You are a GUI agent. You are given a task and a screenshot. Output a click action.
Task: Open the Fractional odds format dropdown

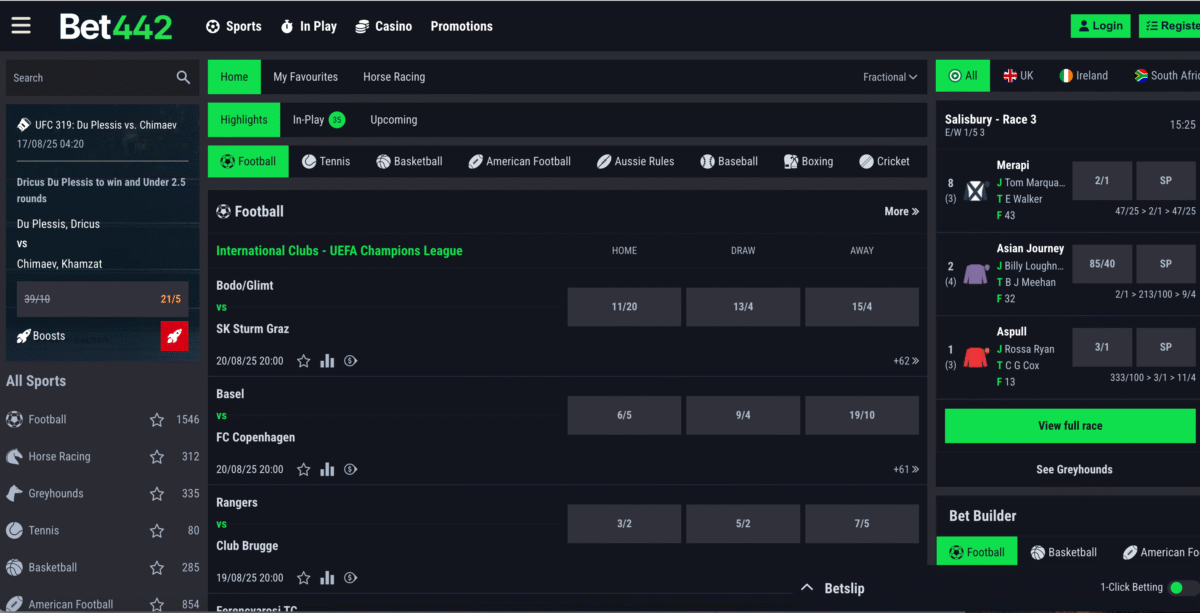coord(890,77)
